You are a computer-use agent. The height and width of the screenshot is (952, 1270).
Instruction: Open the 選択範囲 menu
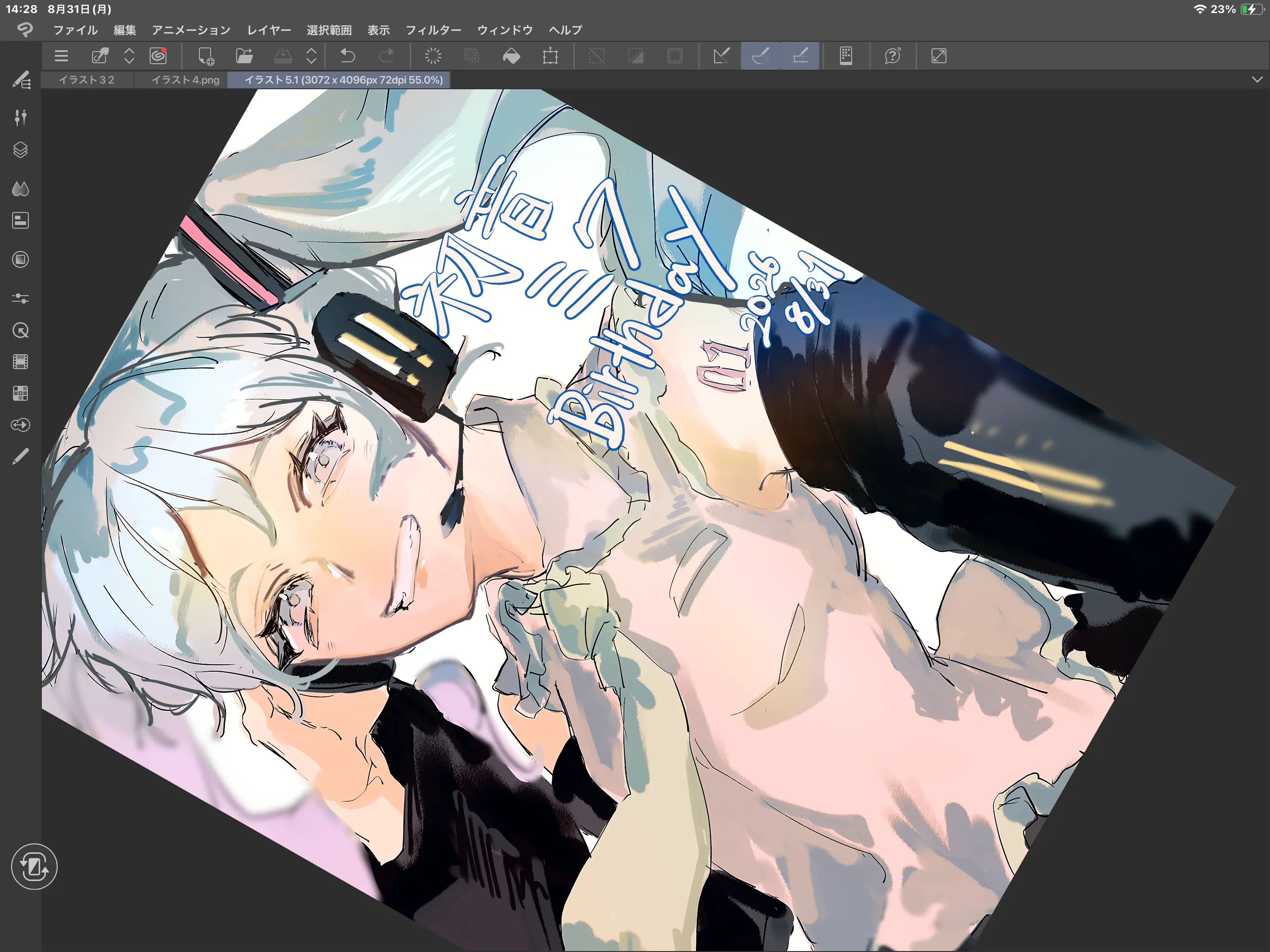coord(329,30)
